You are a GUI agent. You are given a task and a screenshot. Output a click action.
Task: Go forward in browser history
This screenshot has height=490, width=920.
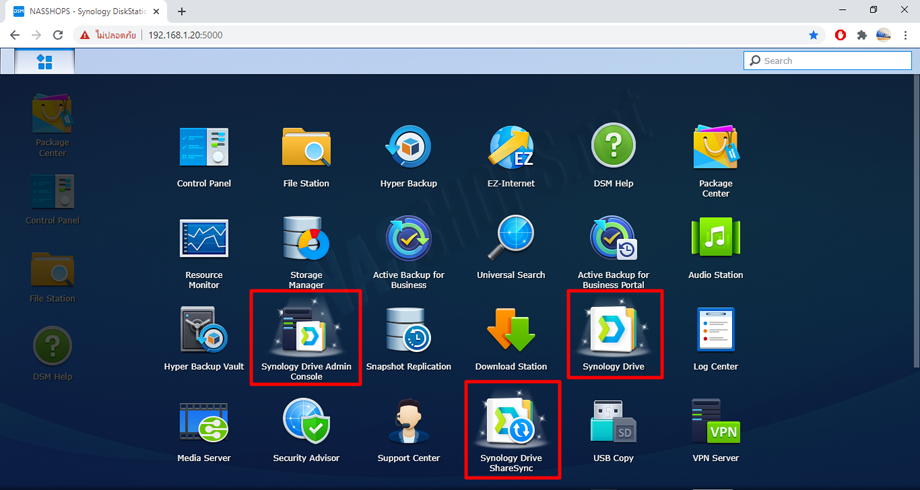tap(36, 35)
